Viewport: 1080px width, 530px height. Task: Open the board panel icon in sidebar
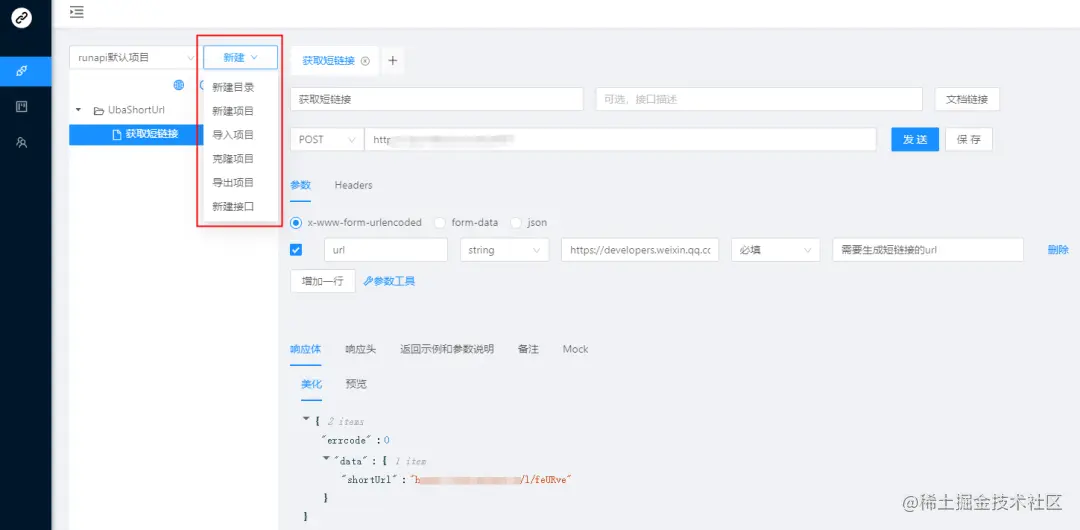tap(22, 107)
